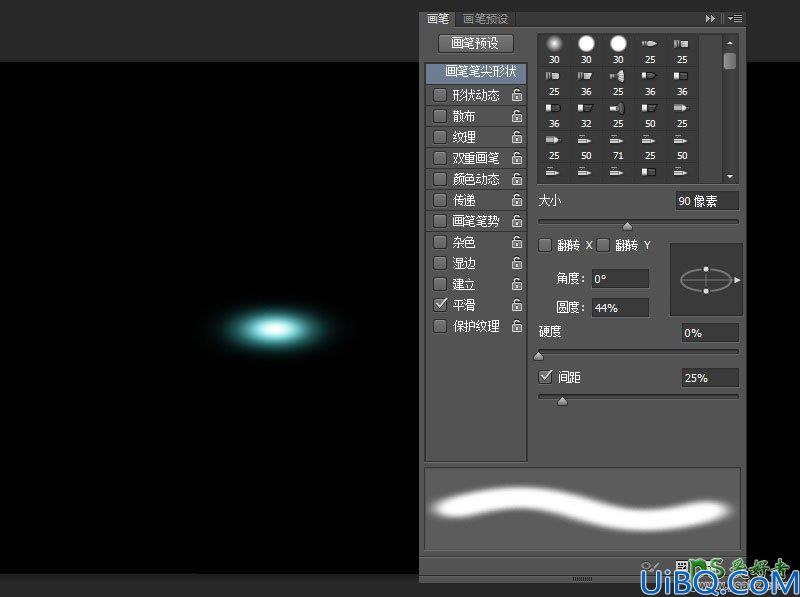The height and width of the screenshot is (597, 800).
Task: Tick the 翻转 Y checkbox
Action: (x=603, y=245)
